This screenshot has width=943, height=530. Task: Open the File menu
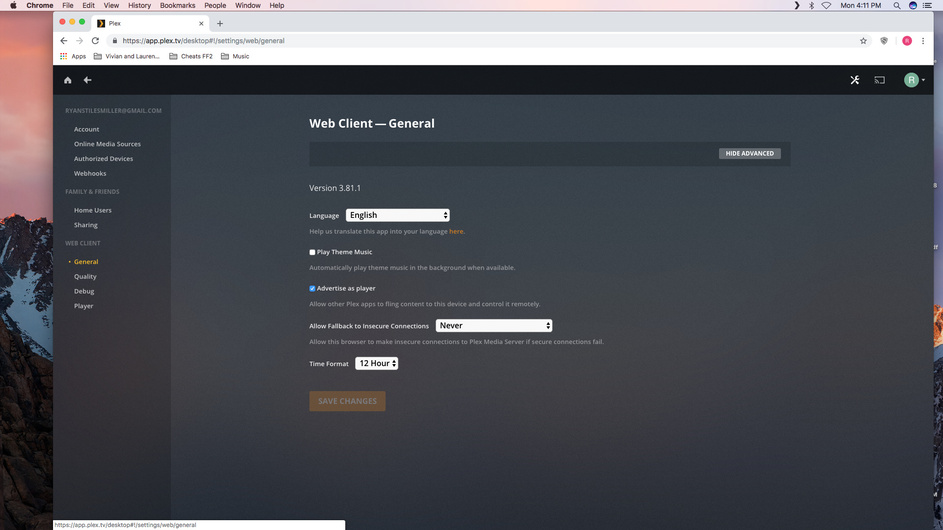(67, 5)
